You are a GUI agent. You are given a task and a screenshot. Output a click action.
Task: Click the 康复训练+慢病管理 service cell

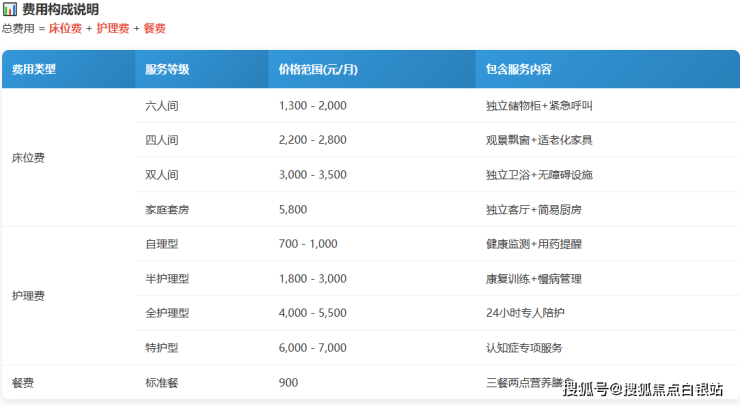[533, 279]
